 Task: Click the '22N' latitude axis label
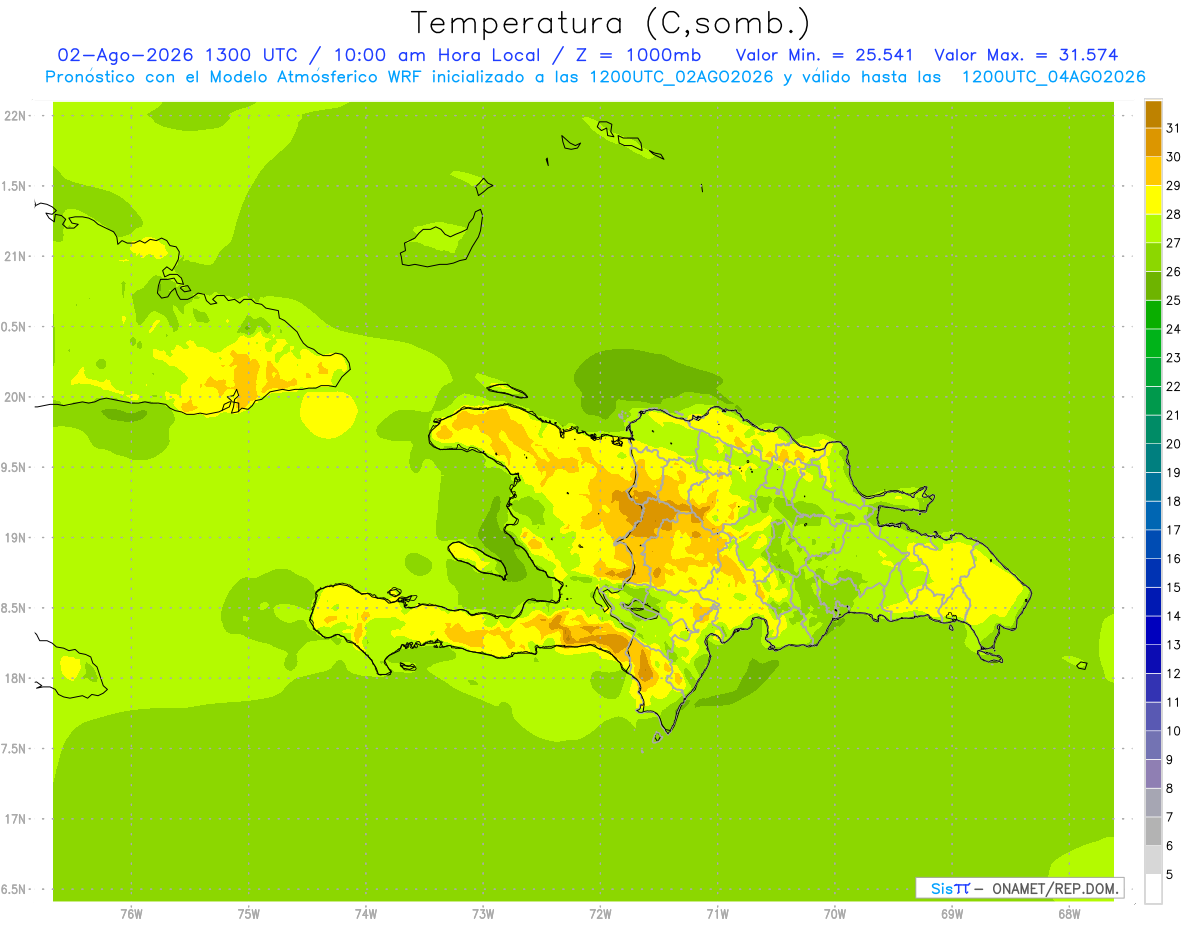point(15,116)
